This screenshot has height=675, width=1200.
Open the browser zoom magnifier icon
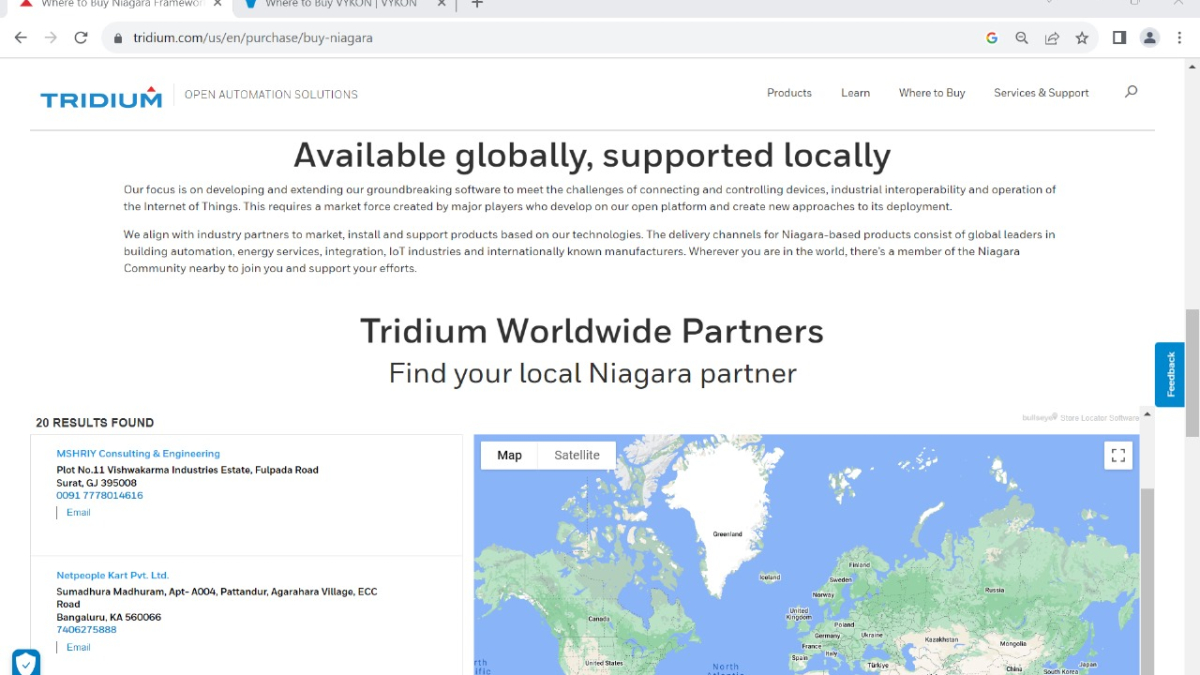[1022, 38]
